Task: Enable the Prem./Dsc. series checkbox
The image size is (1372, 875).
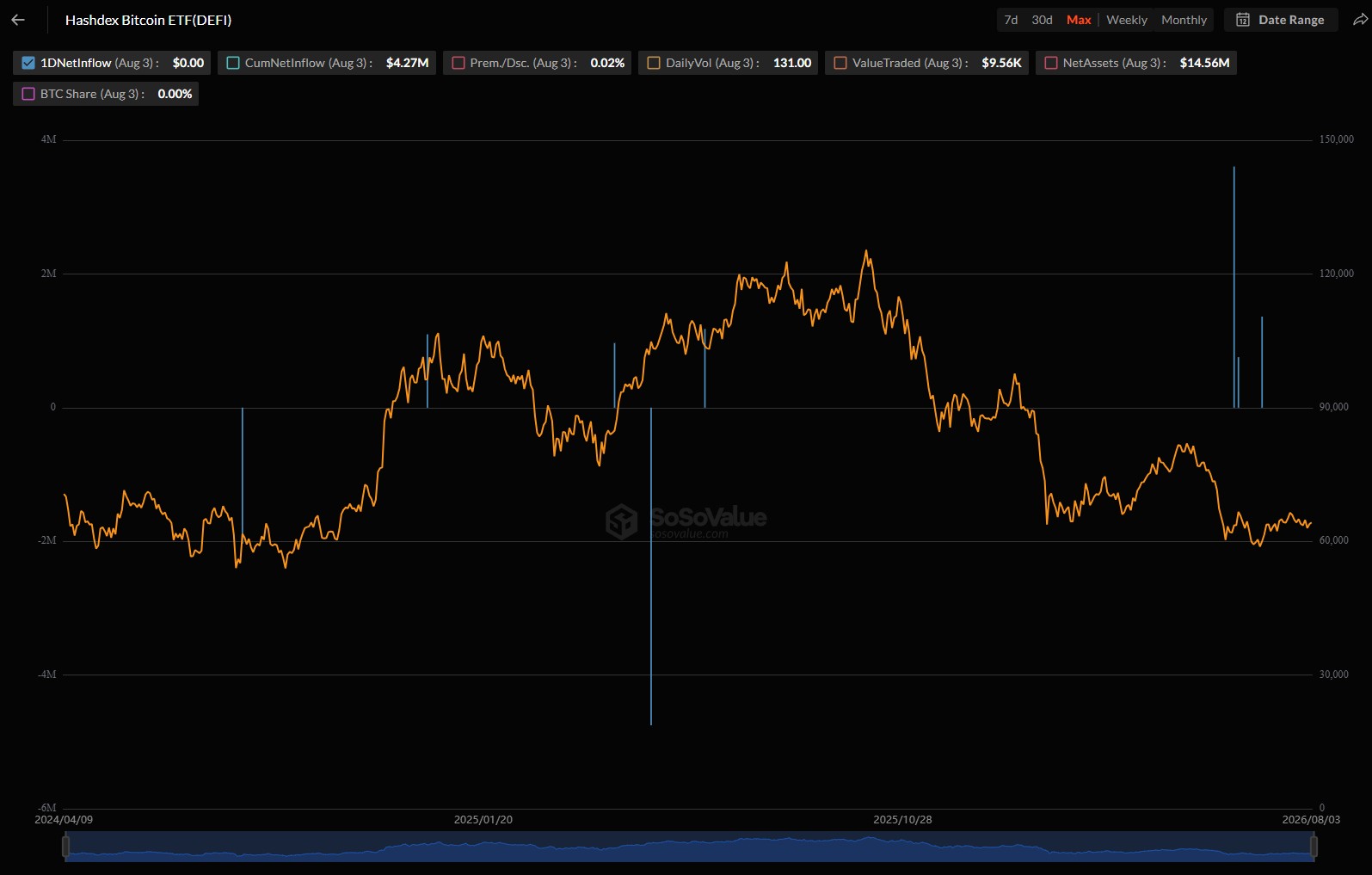Action: point(458,63)
